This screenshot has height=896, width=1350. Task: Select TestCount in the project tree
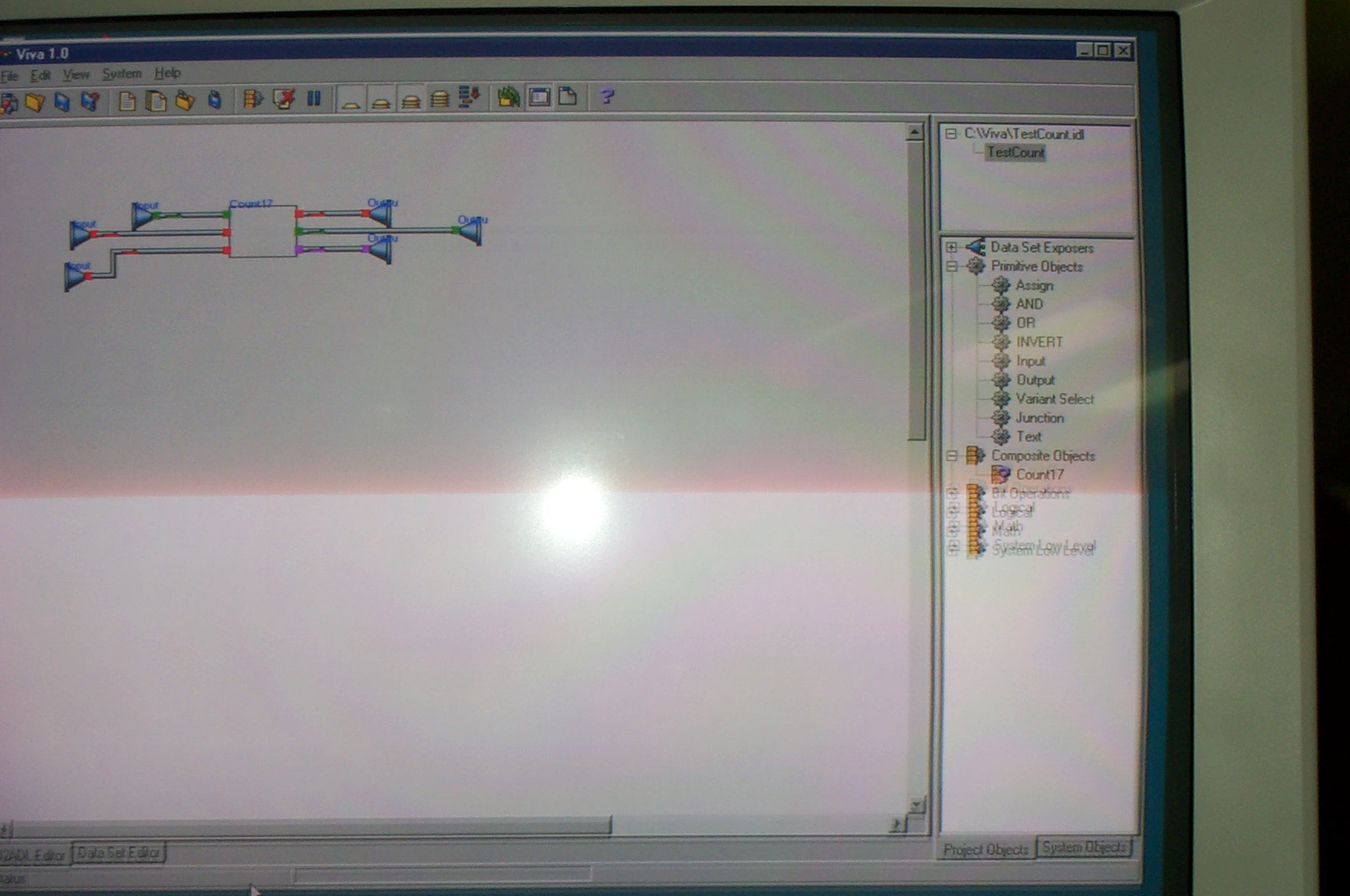[x=1016, y=153]
